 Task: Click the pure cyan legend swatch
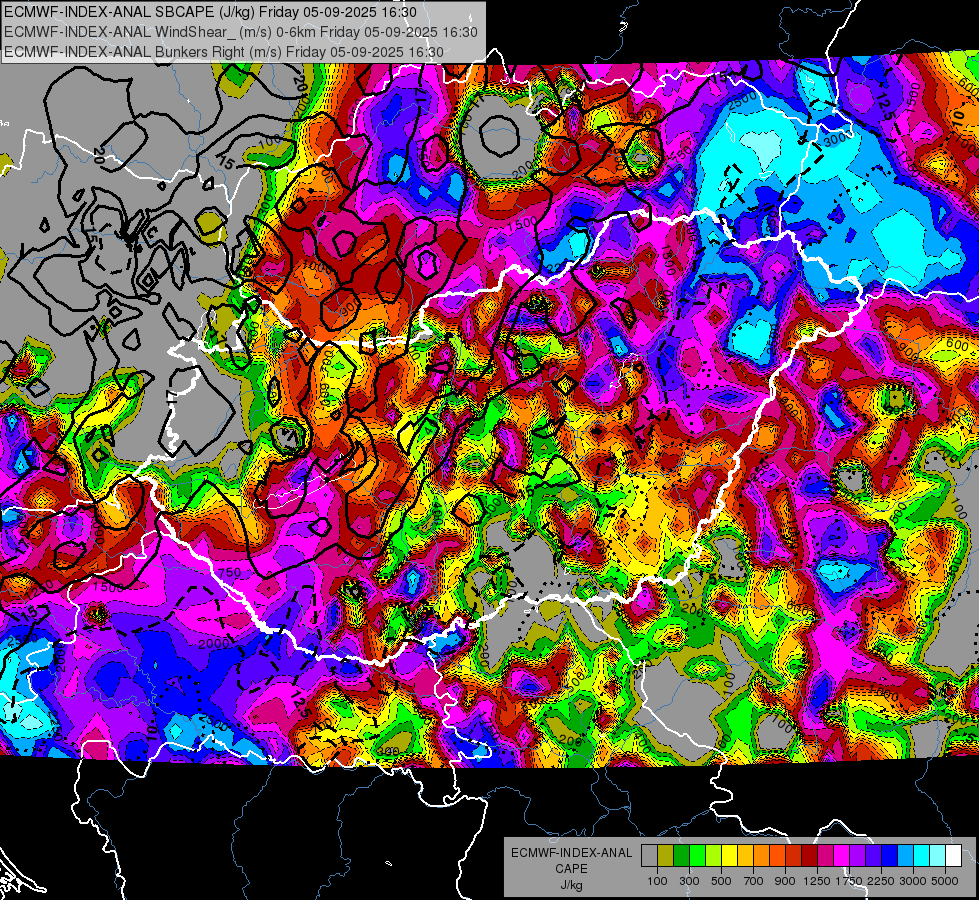(922, 856)
